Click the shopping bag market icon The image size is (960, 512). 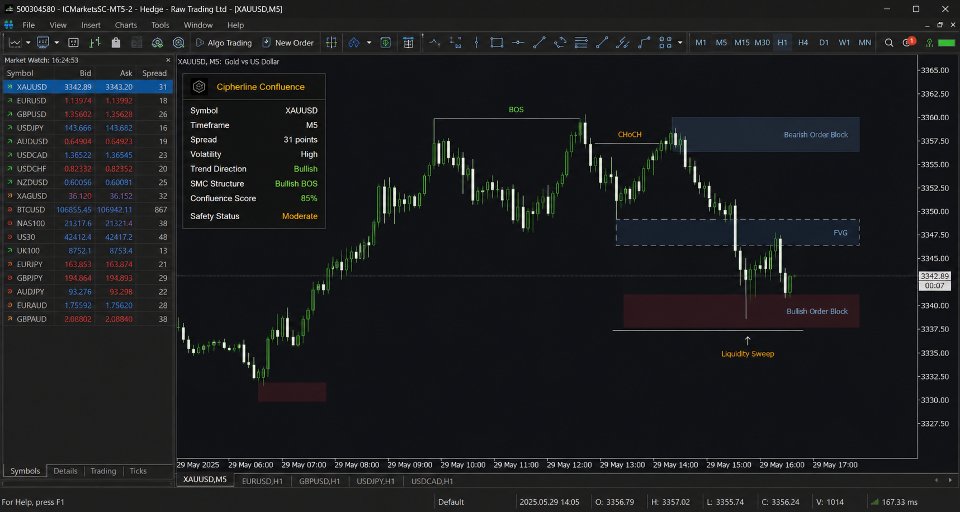(116, 43)
